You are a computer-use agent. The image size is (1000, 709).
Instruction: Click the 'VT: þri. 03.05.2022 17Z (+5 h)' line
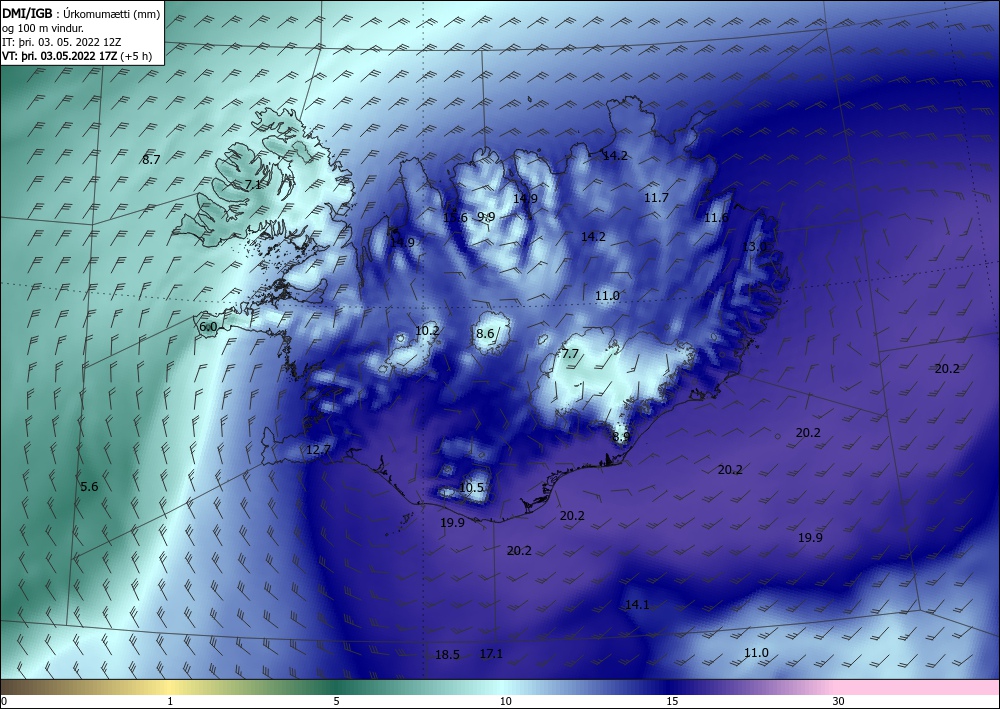[x=77, y=55]
